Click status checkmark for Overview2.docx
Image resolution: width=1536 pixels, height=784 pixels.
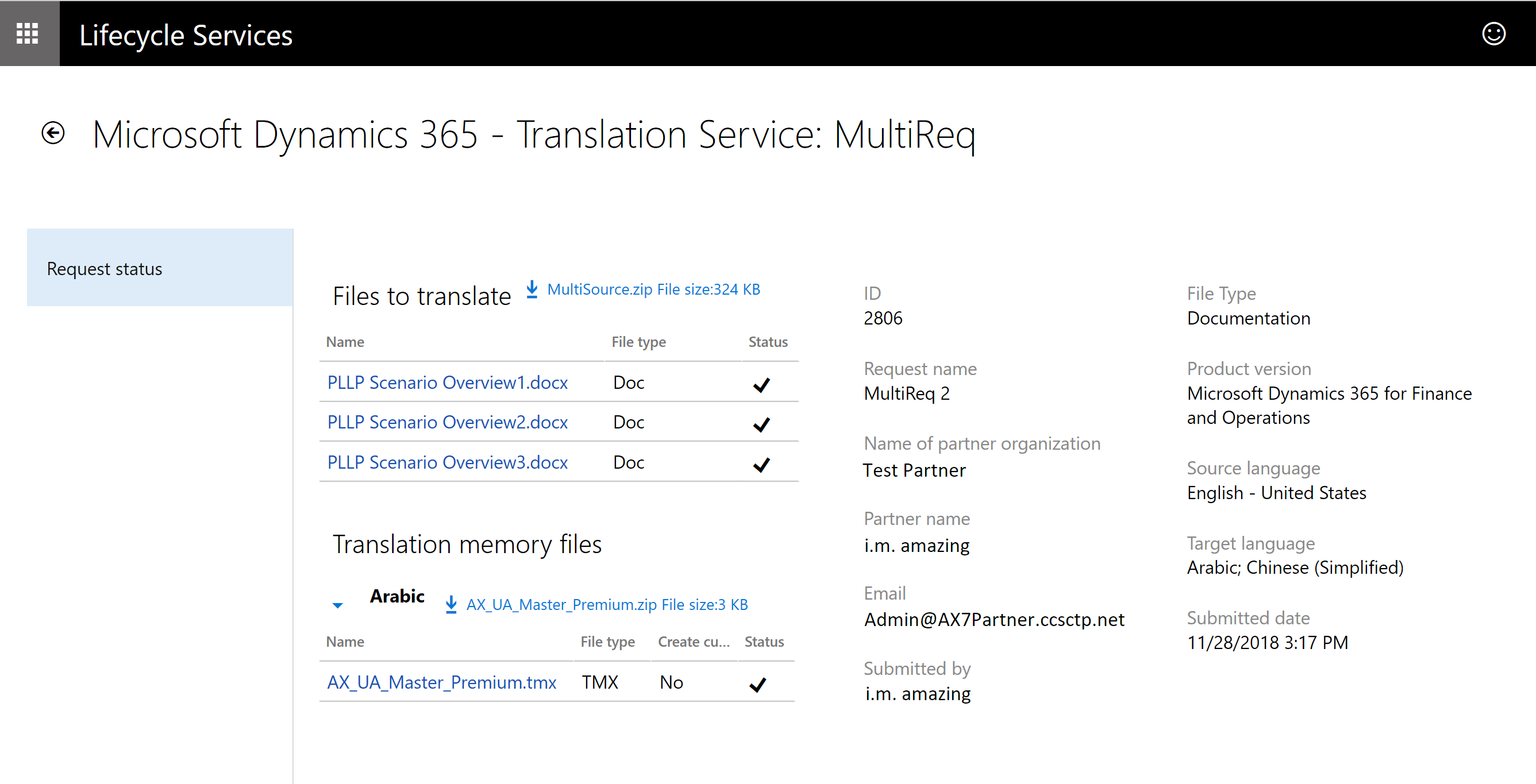(x=761, y=424)
